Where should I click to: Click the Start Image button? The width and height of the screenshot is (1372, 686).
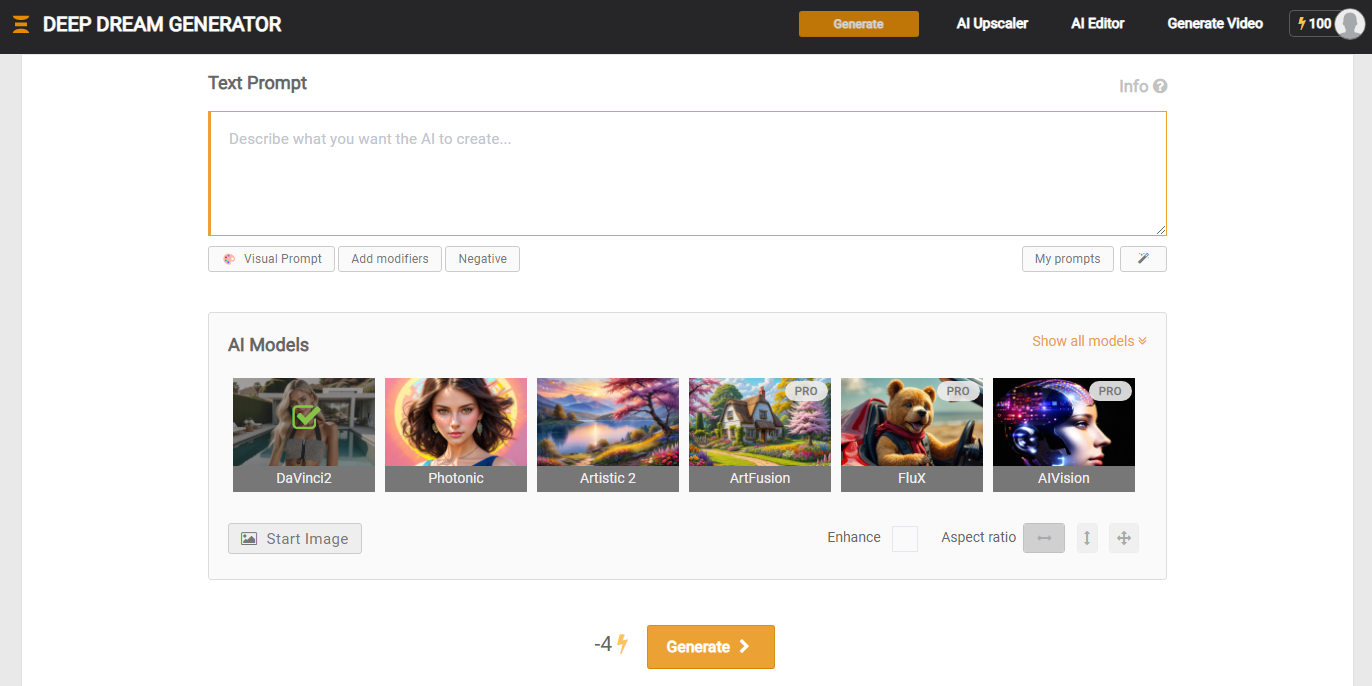tap(295, 538)
